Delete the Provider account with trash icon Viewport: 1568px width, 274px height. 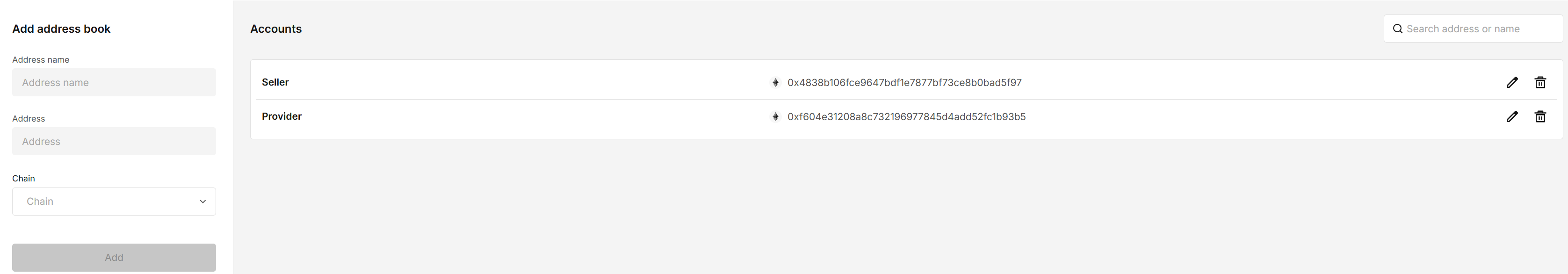click(x=1540, y=116)
